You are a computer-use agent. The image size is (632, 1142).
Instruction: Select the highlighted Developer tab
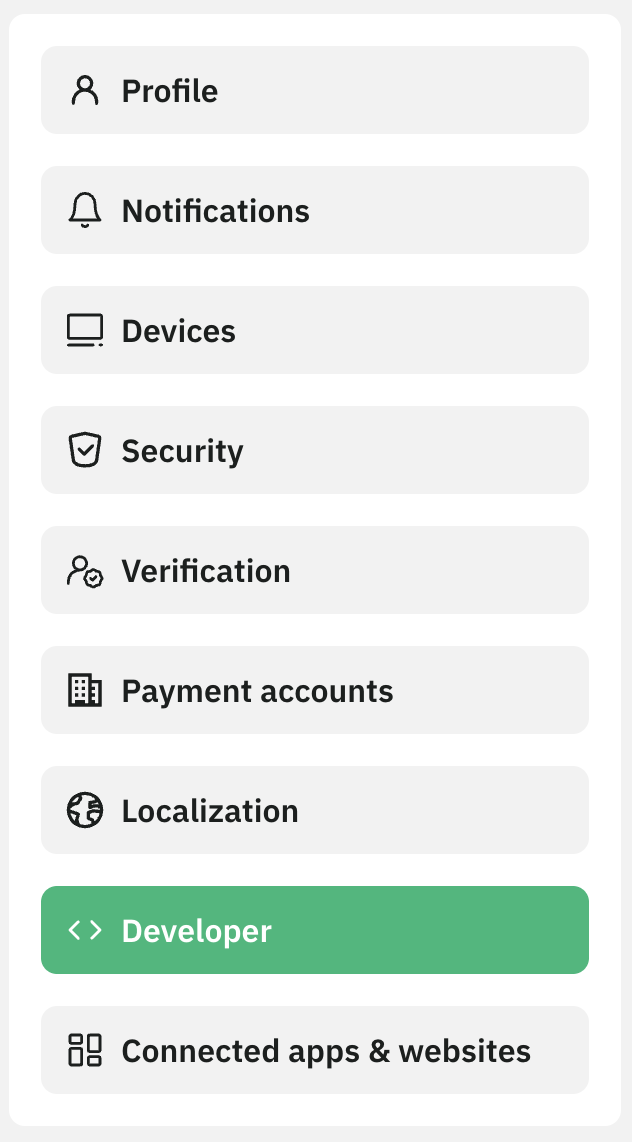314,930
